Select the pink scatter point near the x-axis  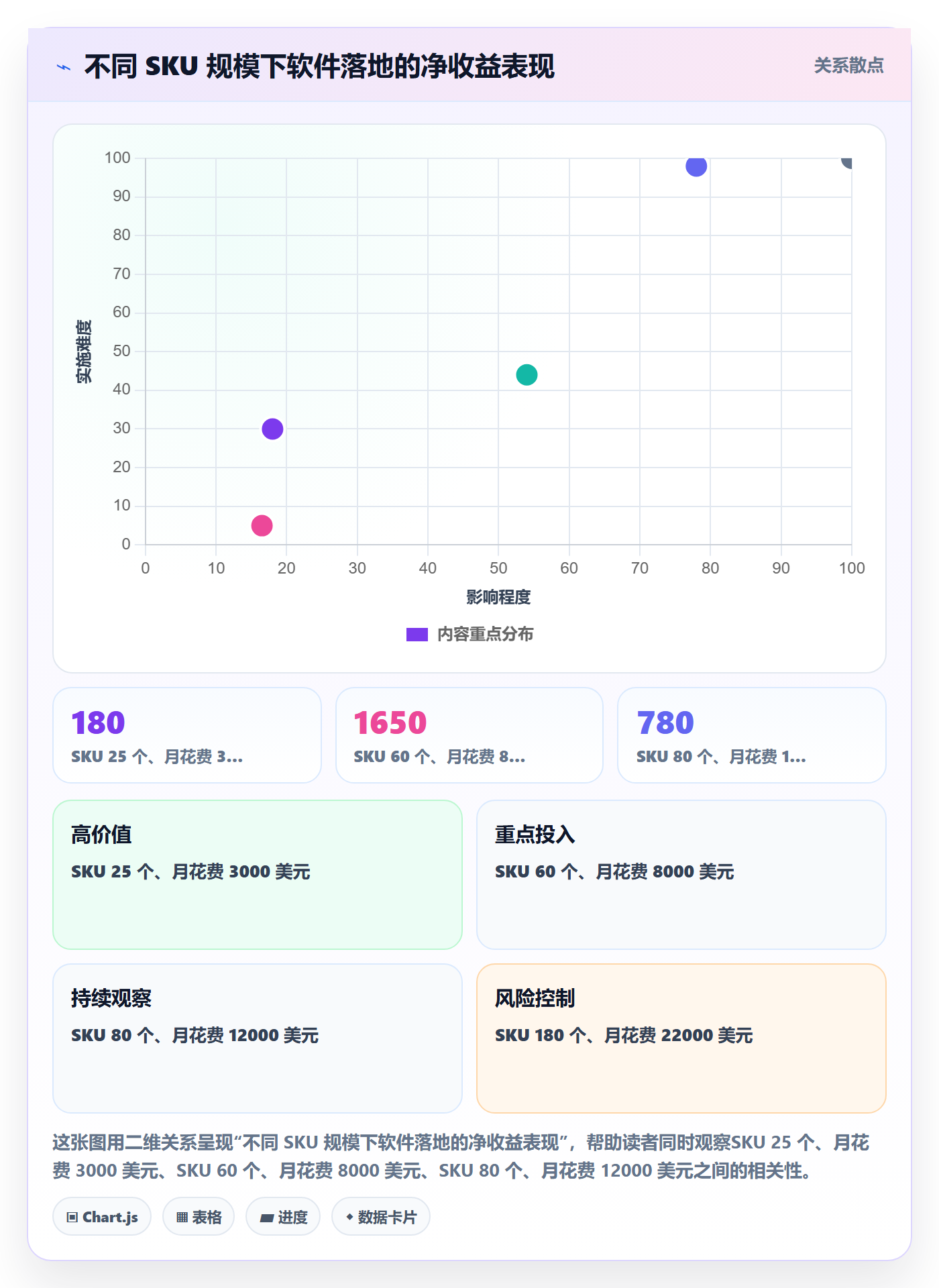click(262, 525)
